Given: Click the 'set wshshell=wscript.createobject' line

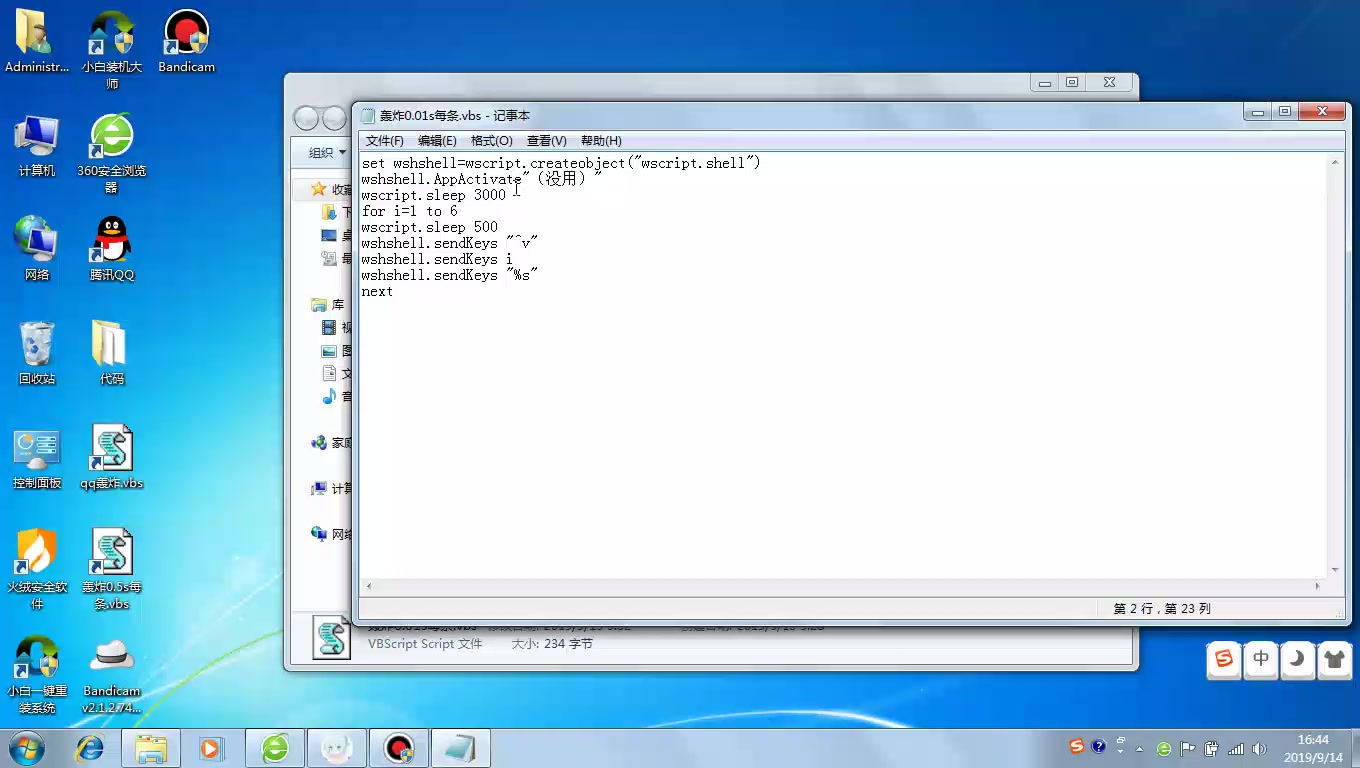Looking at the screenshot, I should 561,163.
